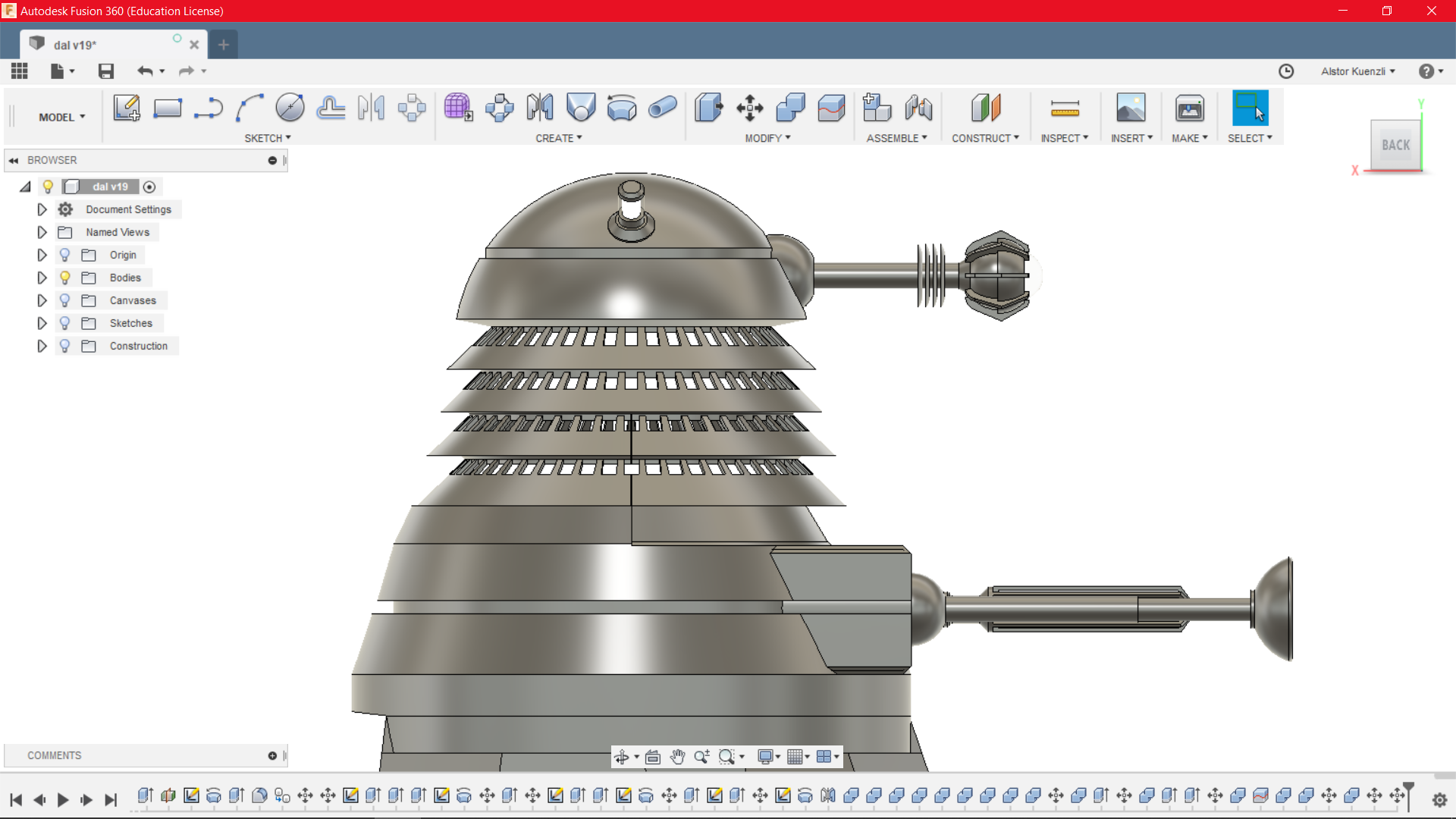The width and height of the screenshot is (1456, 819).
Task: Open the MODEL workspace dropdown
Action: [x=62, y=117]
